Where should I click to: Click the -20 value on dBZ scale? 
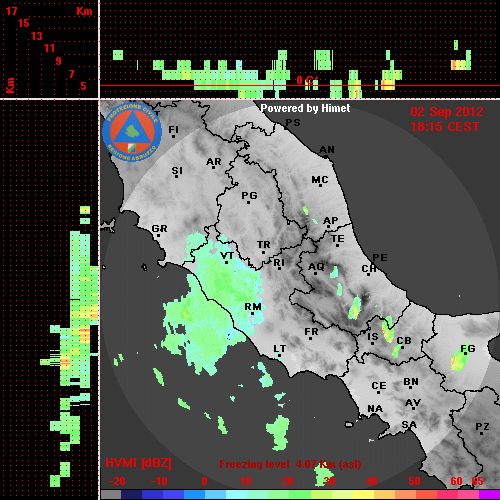click(x=117, y=481)
